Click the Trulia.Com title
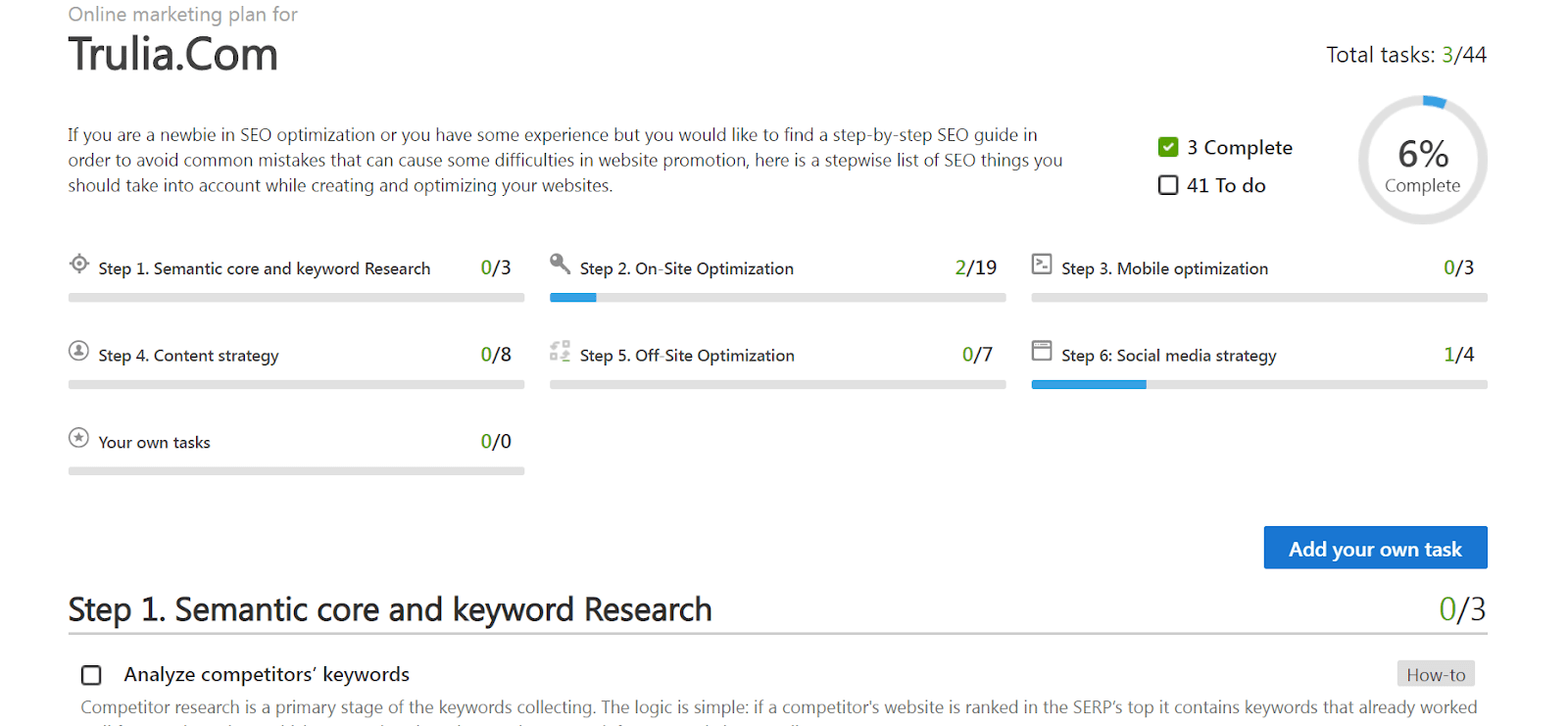1568x726 pixels. [x=173, y=54]
